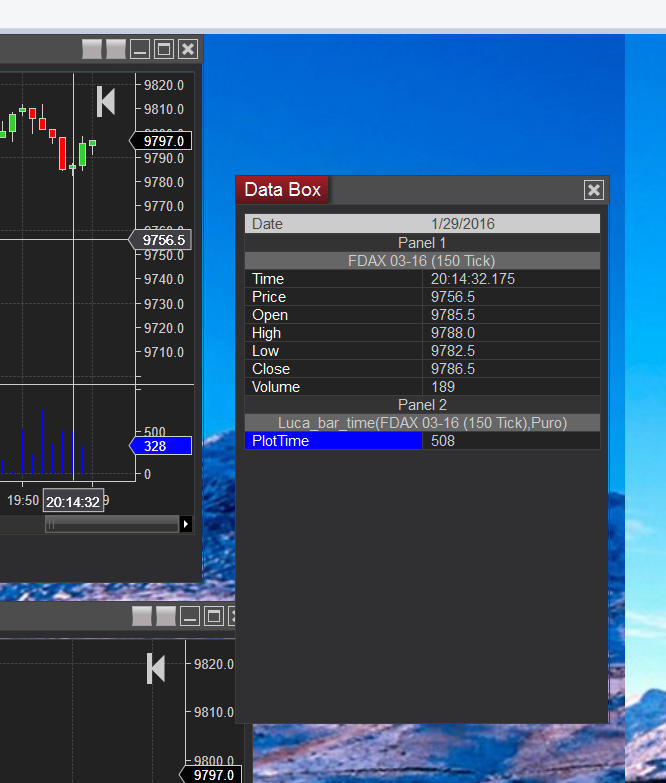Click the 9820.0 axis label in upper chart
The height and width of the screenshot is (783, 666).
point(164,85)
